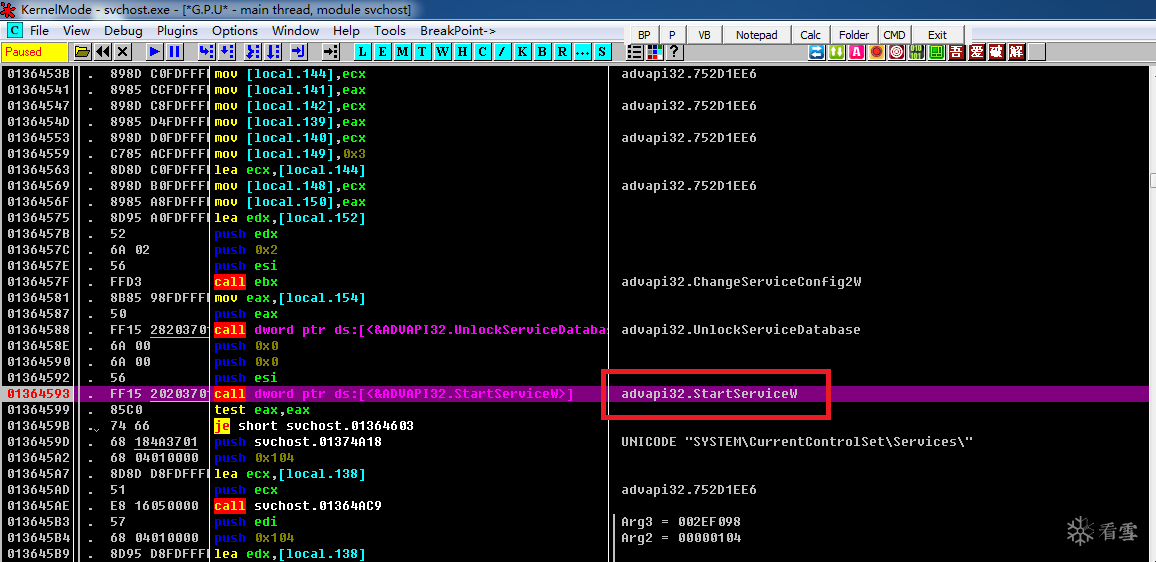Click the green up-down arrows plugin icon
Image resolution: width=1156 pixels, height=562 pixels.
pos(837,52)
